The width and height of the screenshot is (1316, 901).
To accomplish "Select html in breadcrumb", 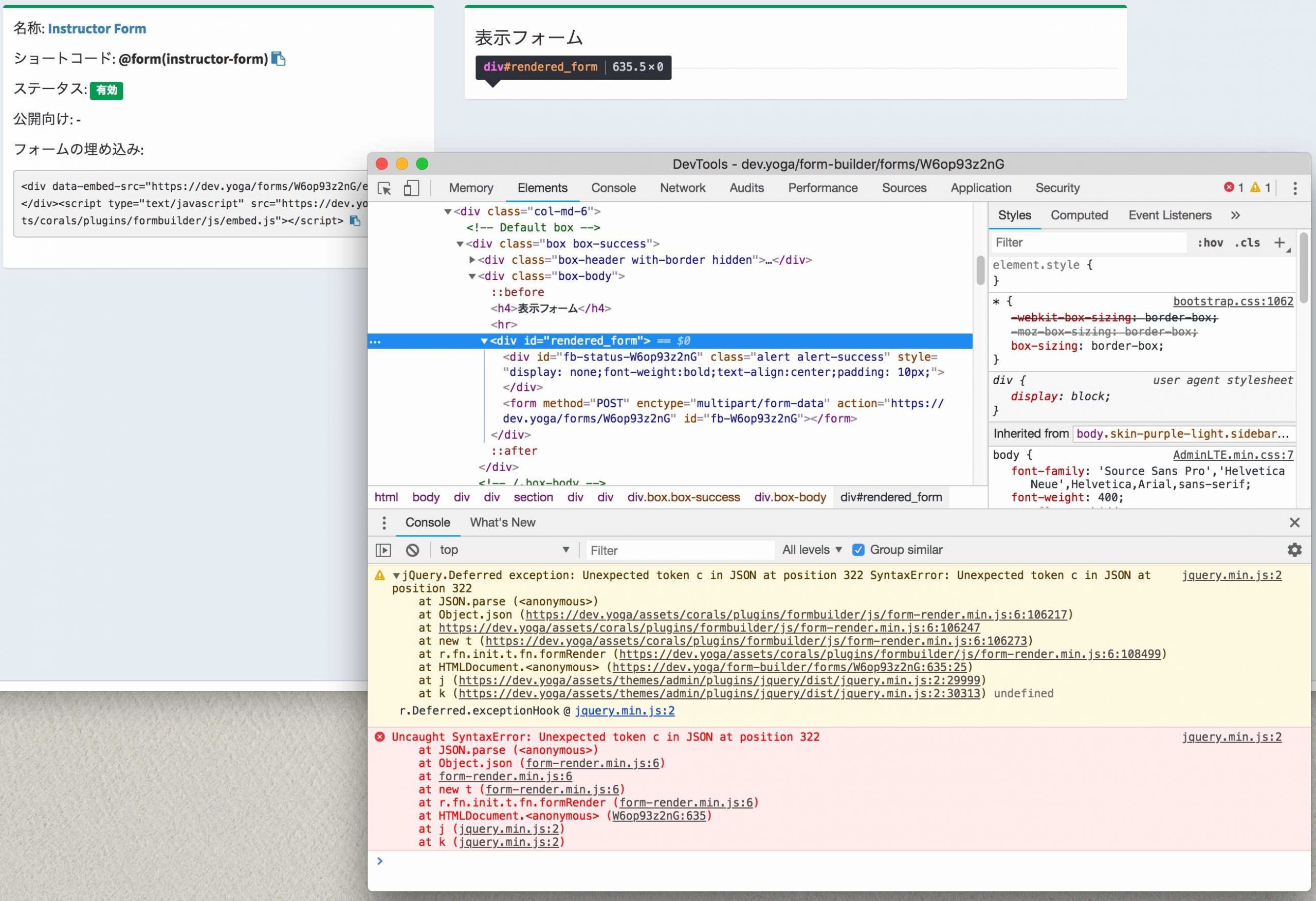I will tap(386, 497).
